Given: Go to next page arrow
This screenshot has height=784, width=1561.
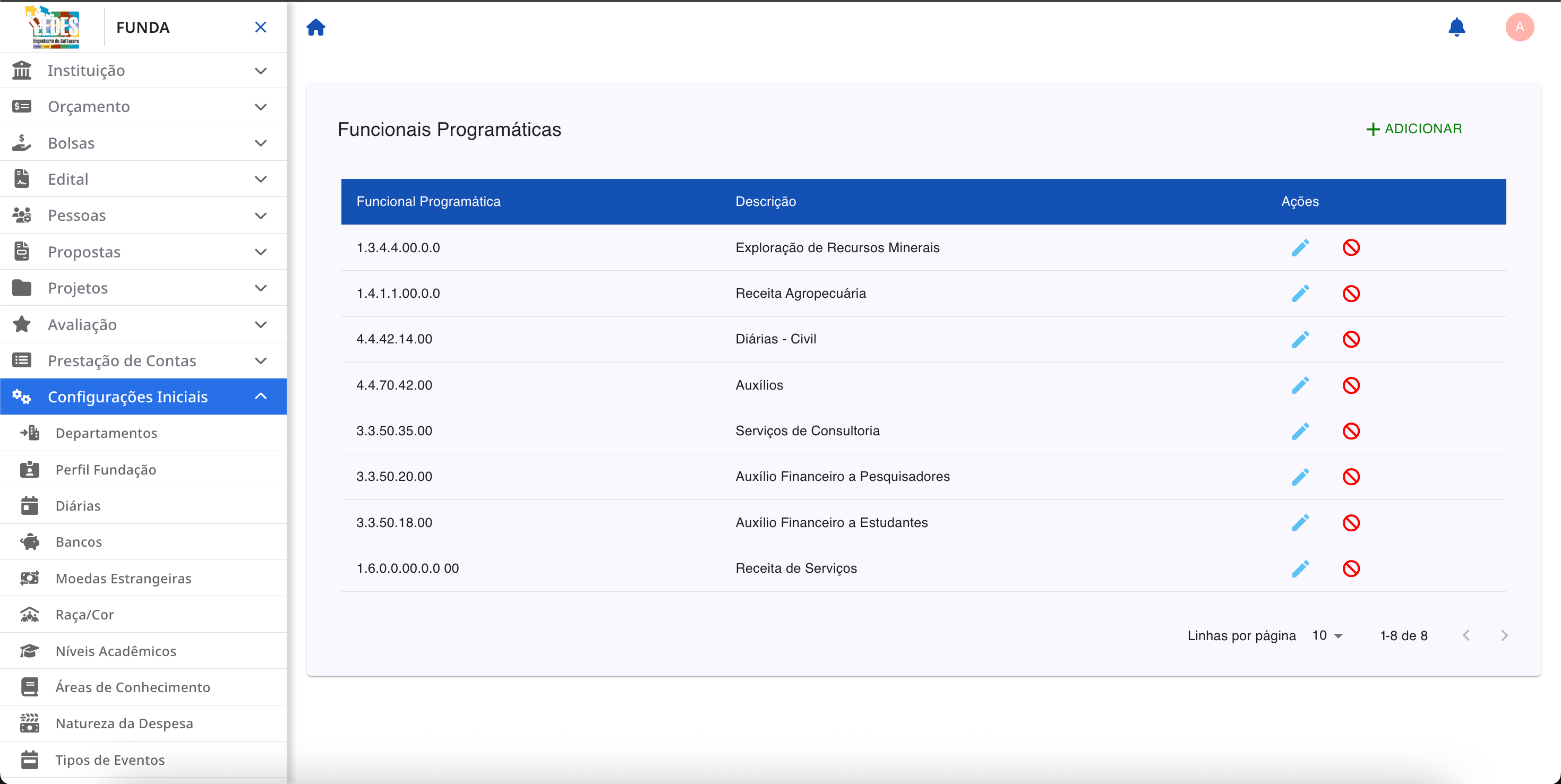Looking at the screenshot, I should [1504, 635].
